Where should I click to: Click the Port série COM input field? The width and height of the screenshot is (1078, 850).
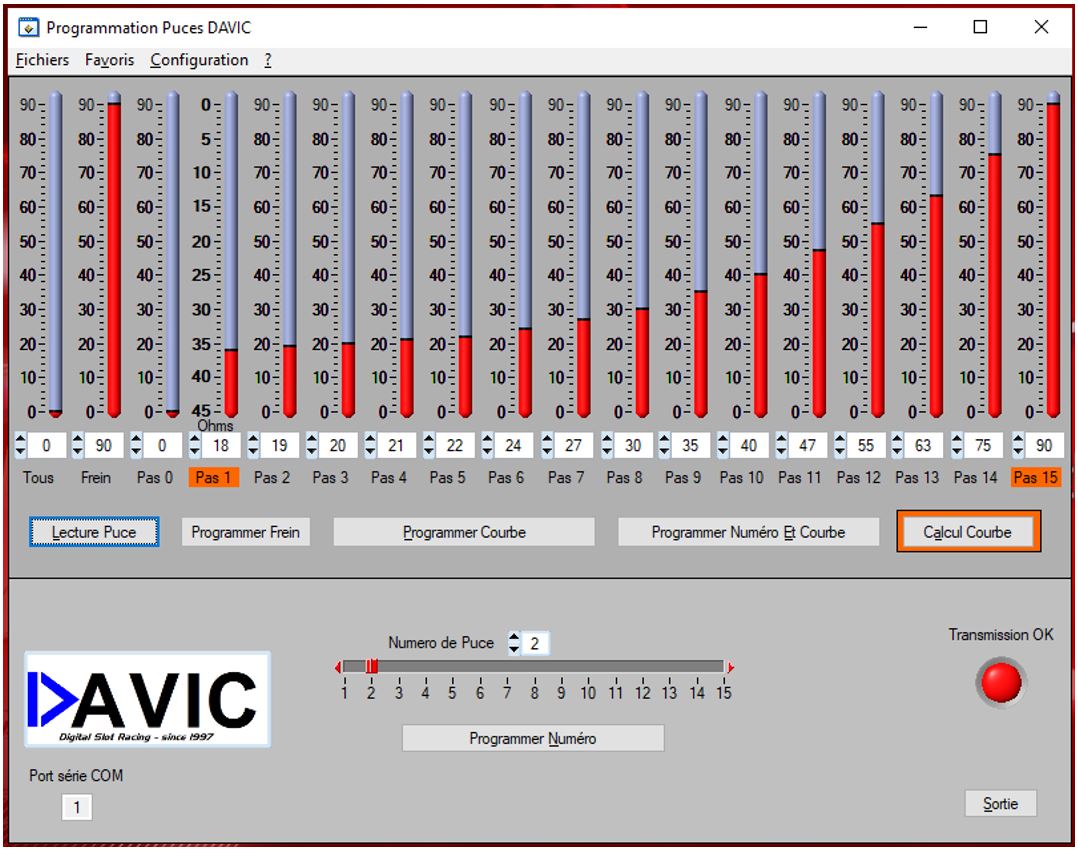click(77, 807)
